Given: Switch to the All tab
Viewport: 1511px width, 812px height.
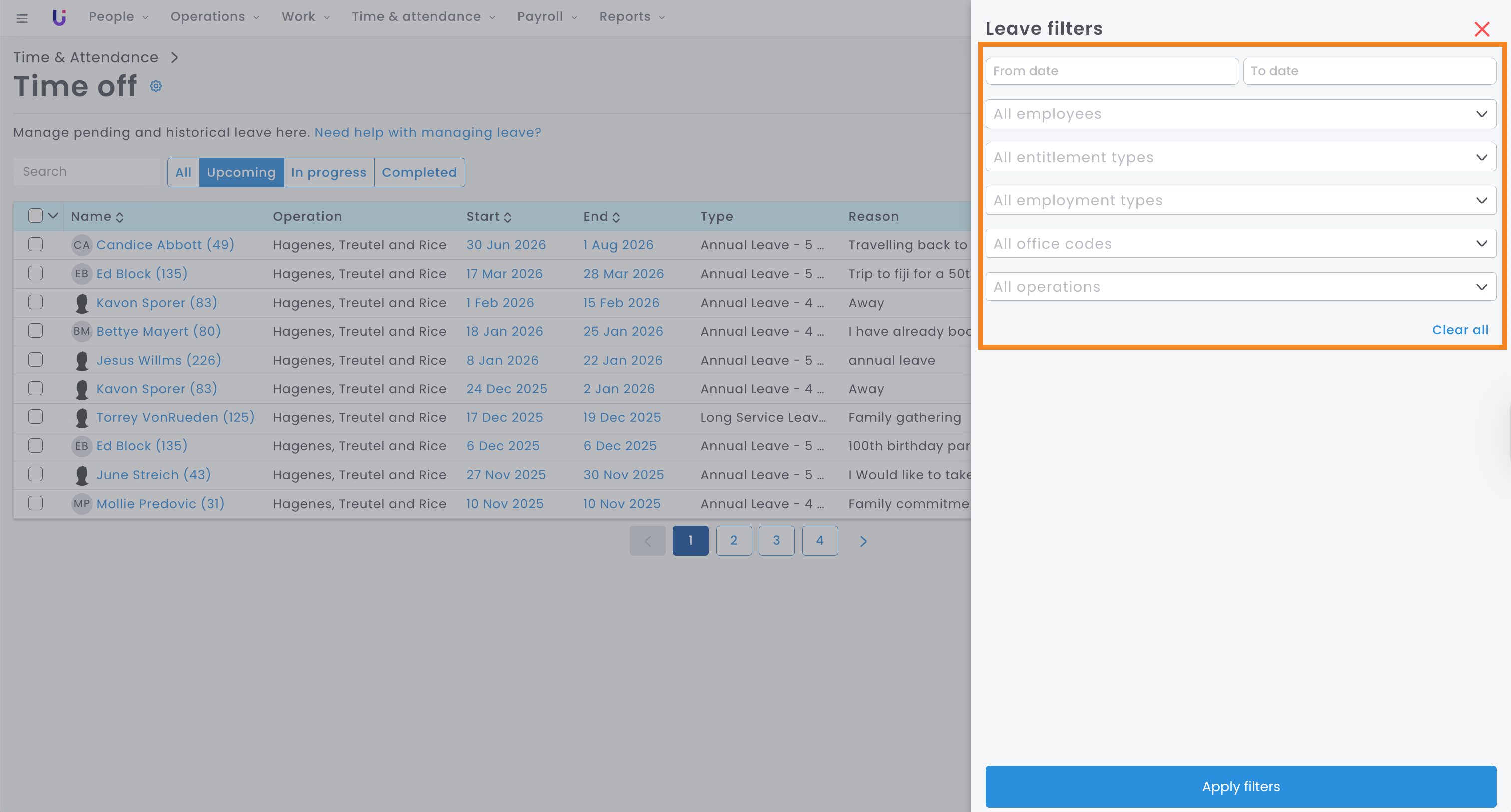Looking at the screenshot, I should click(x=183, y=172).
